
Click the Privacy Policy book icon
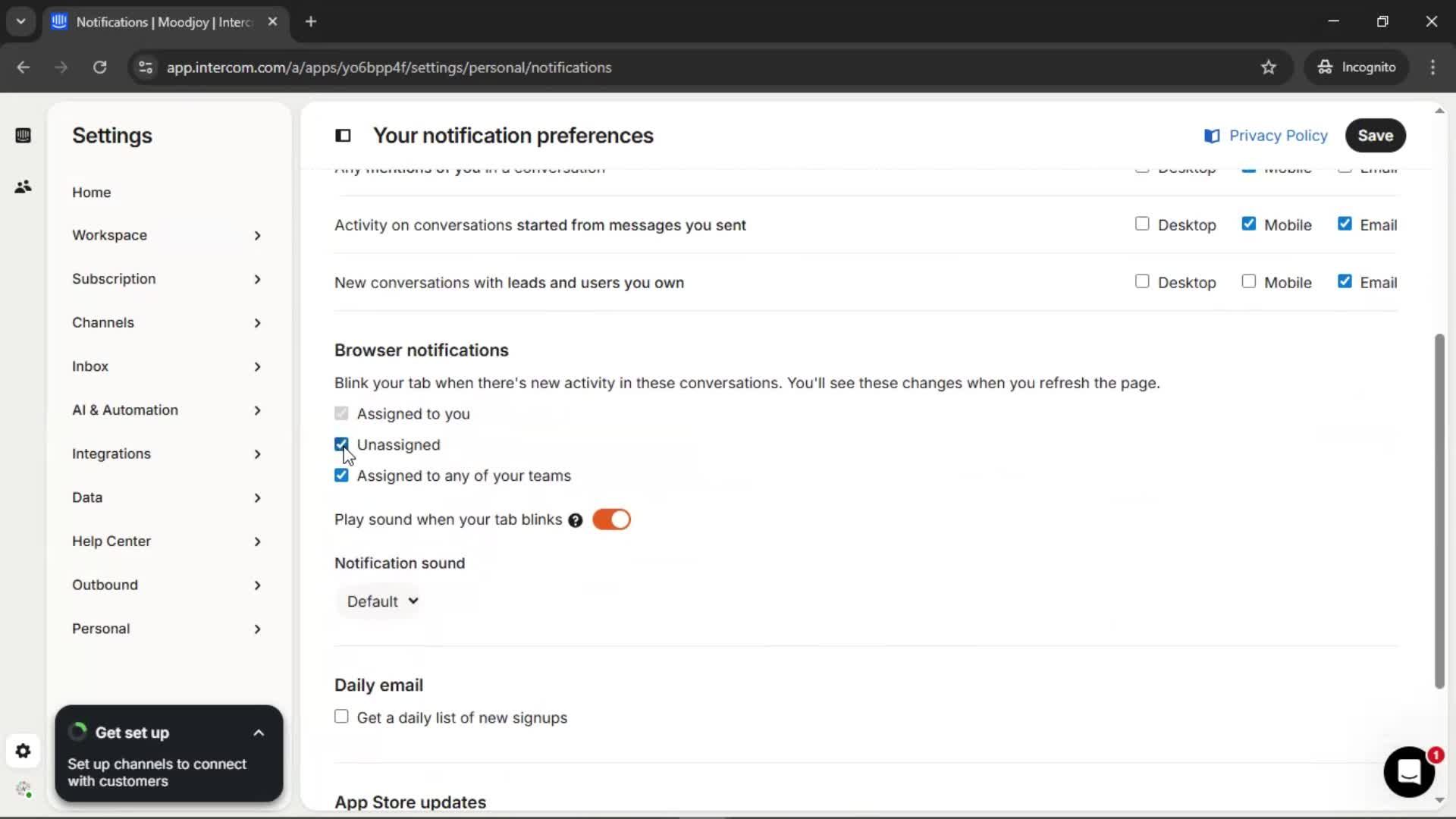pos(1212,136)
